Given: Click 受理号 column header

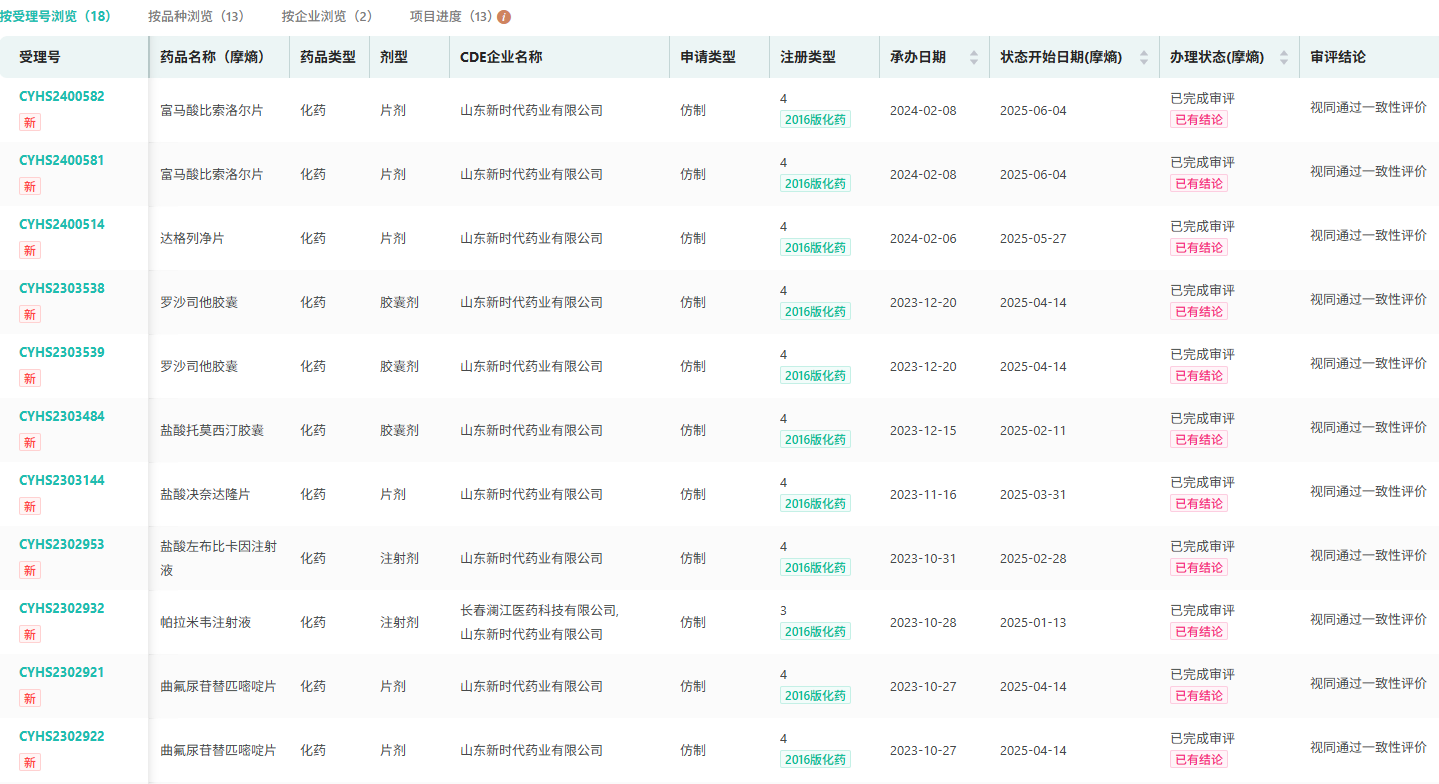Looking at the screenshot, I should 40,57.
